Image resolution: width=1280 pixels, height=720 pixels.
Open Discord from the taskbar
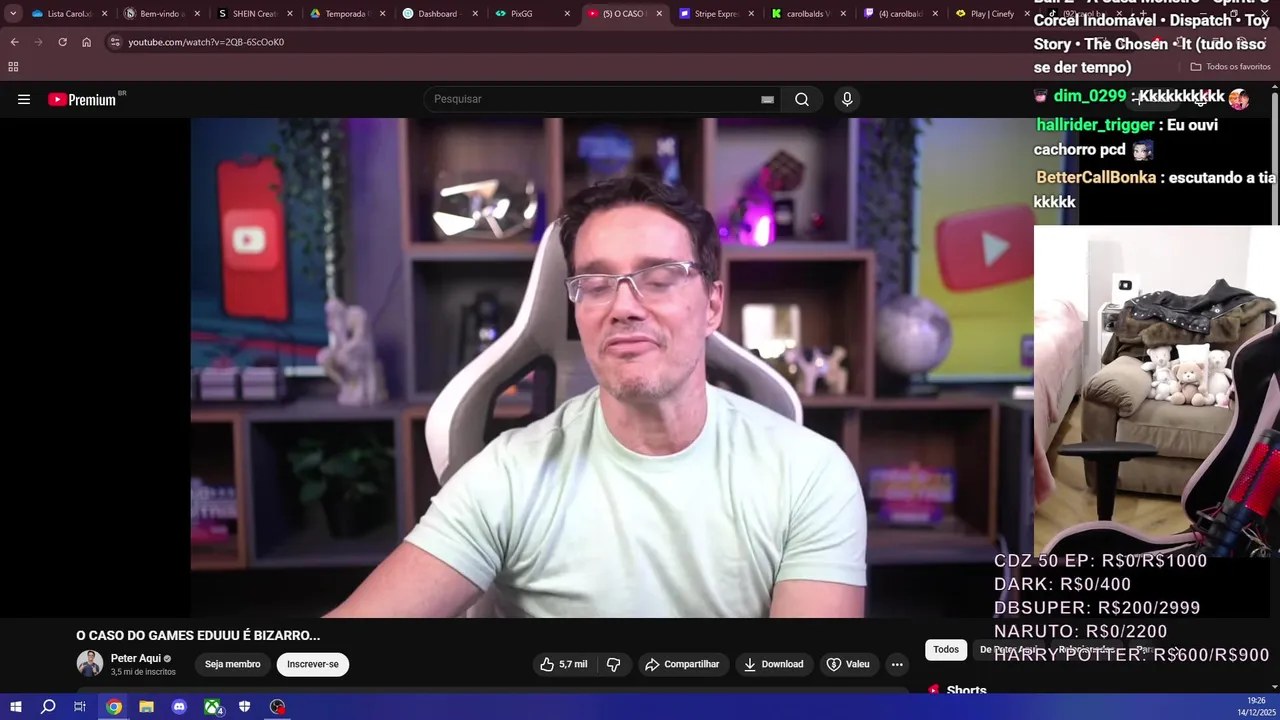[x=179, y=707]
